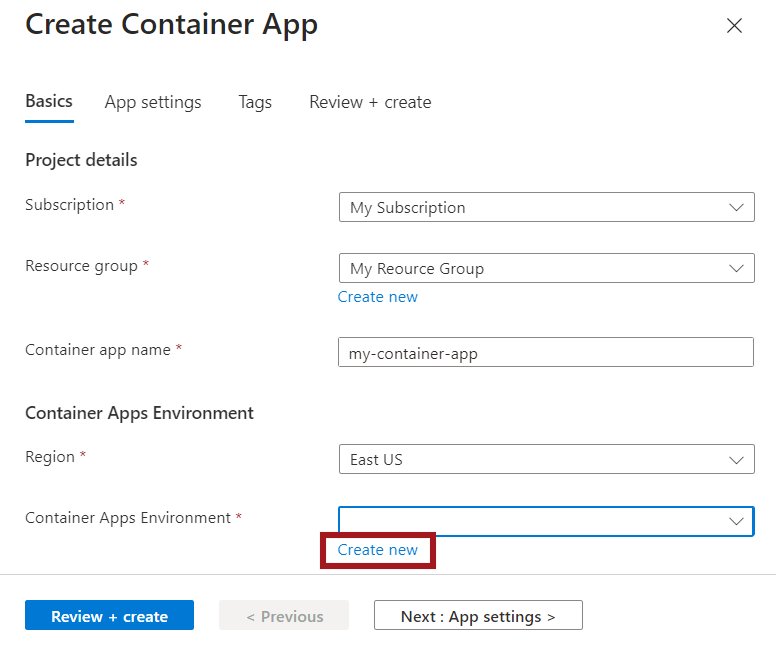Proceed with Next : App settings button
The image size is (776, 660).
(x=478, y=616)
